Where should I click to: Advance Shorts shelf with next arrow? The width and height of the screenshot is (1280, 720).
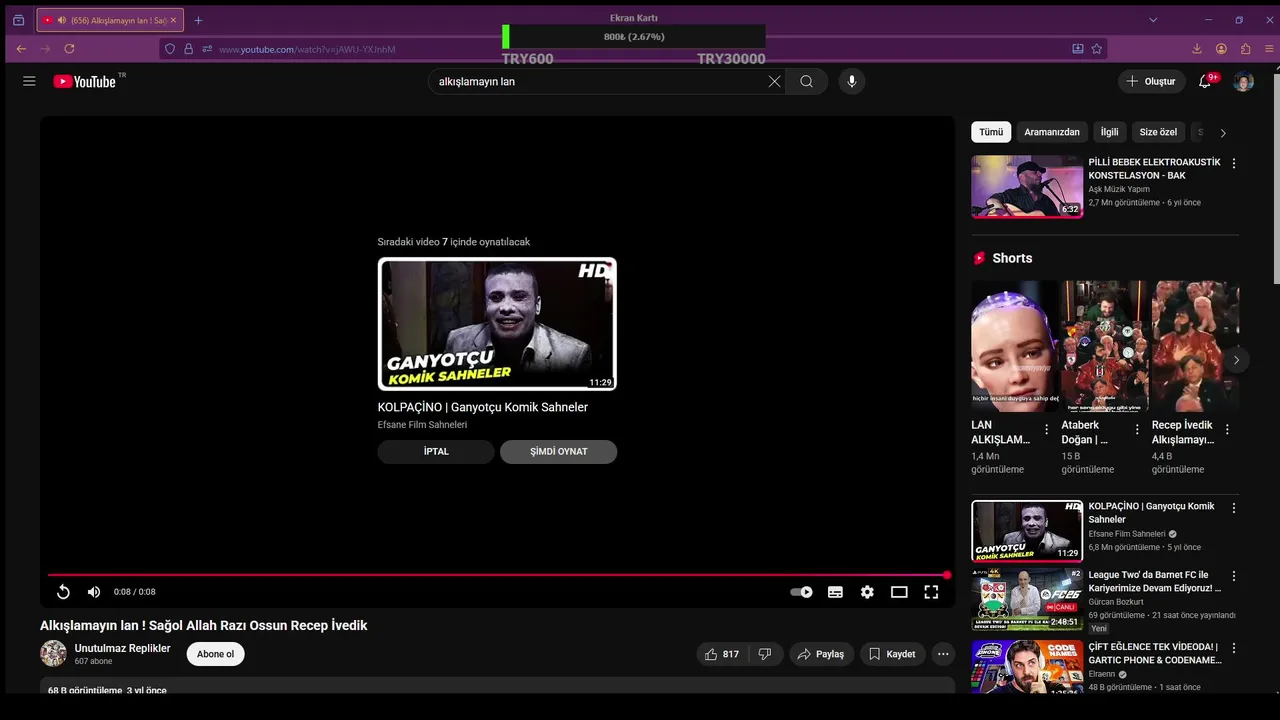coord(1236,360)
